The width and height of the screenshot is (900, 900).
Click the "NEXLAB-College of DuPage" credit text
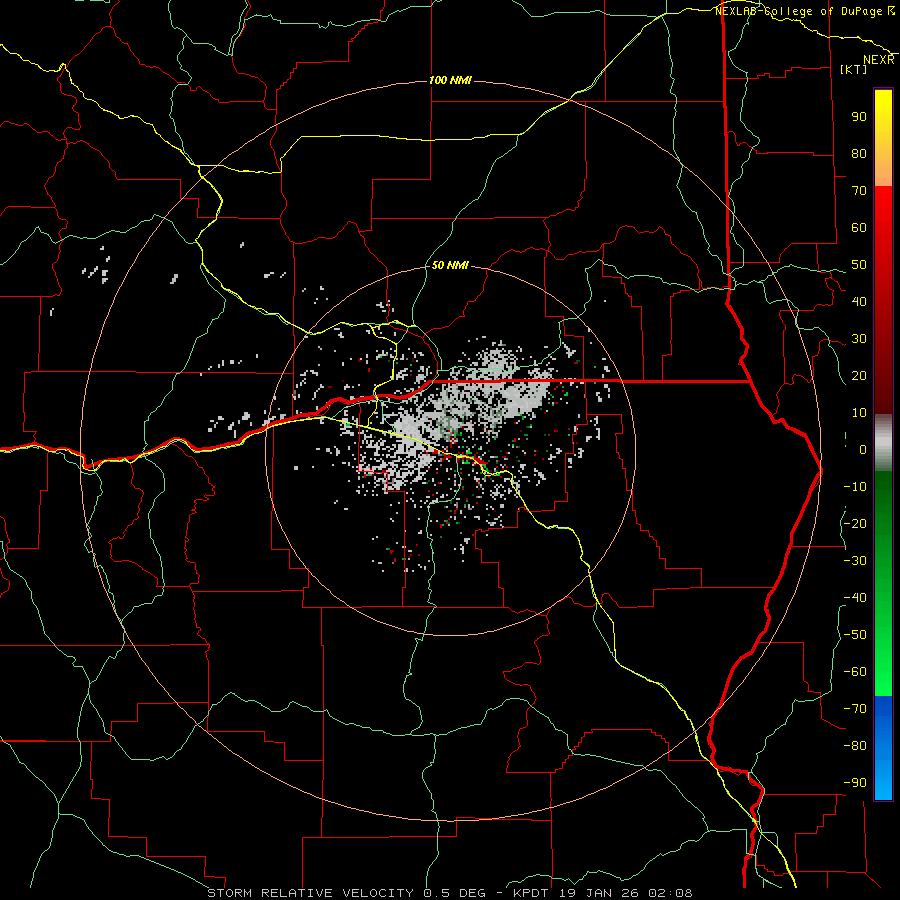click(798, 11)
